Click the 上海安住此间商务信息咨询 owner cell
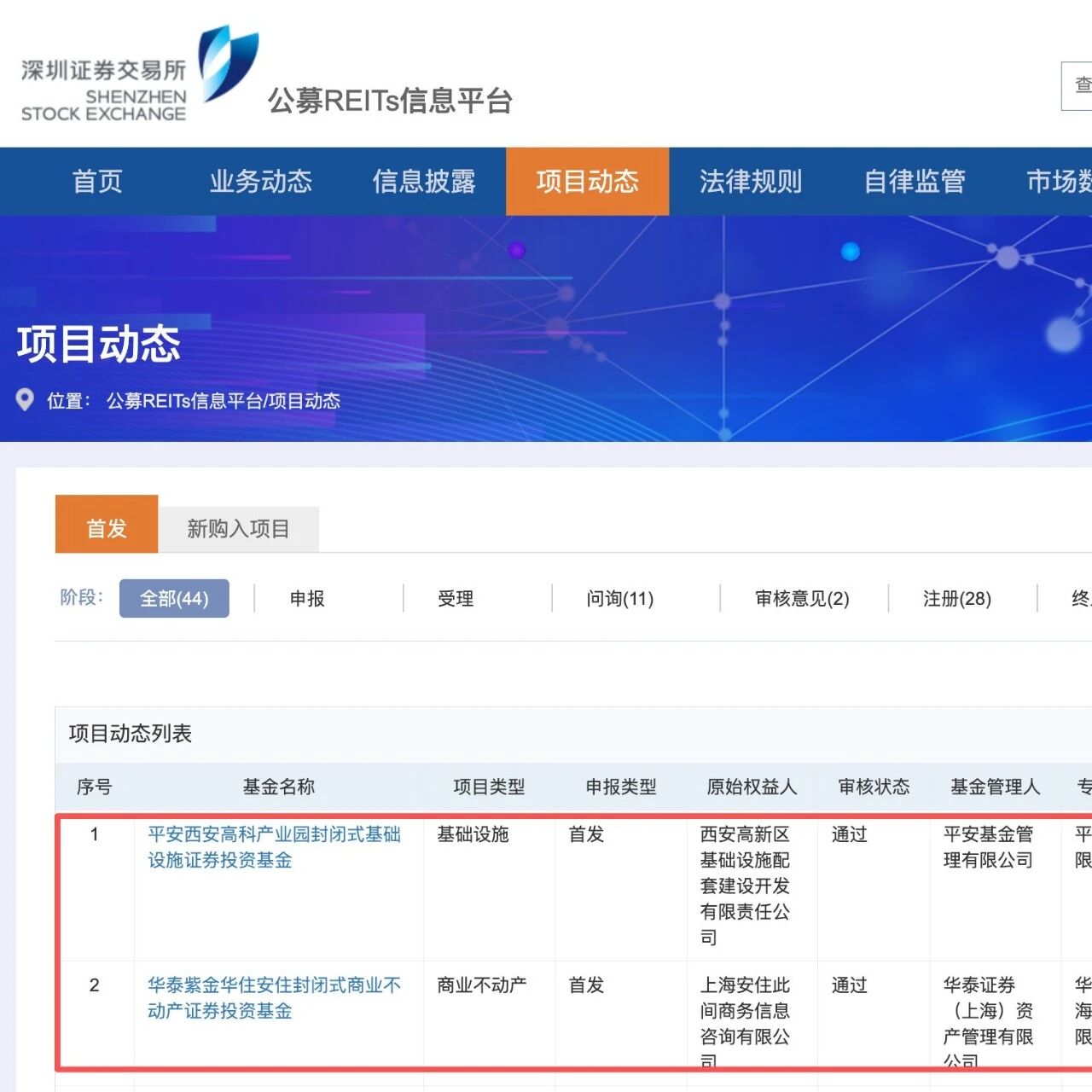Screen dimensions: 1092x1092 click(x=745, y=1022)
